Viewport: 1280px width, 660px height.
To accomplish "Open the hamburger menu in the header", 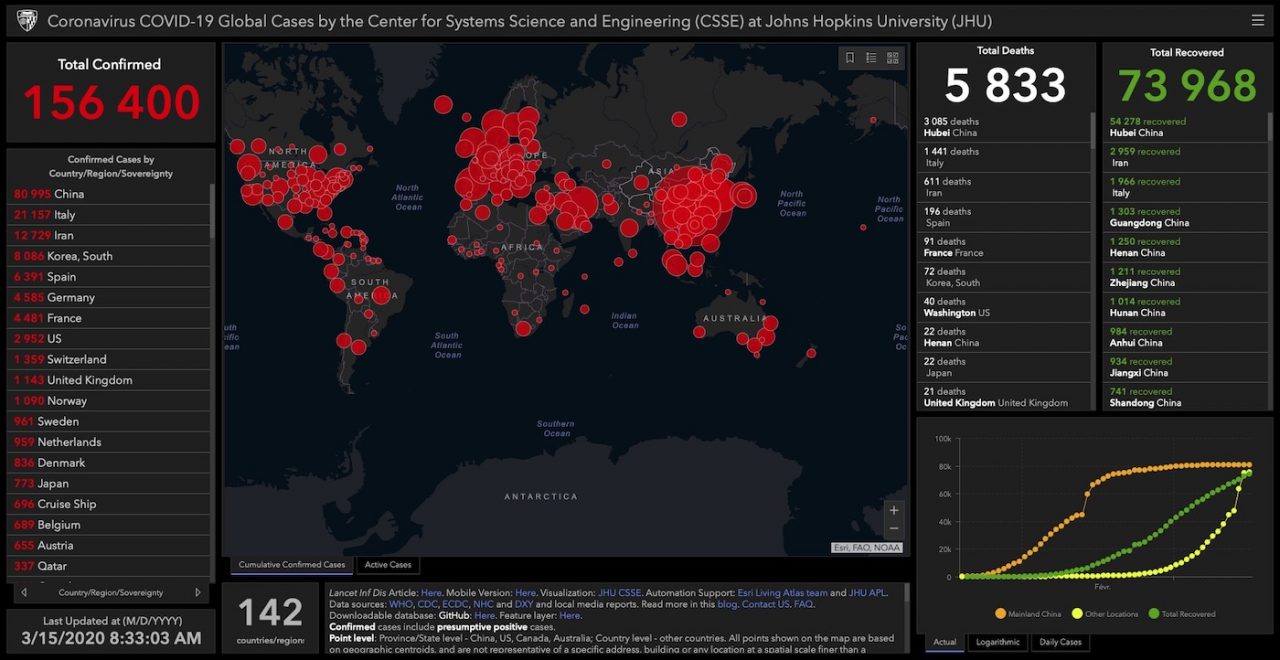I will tap(1257, 20).
